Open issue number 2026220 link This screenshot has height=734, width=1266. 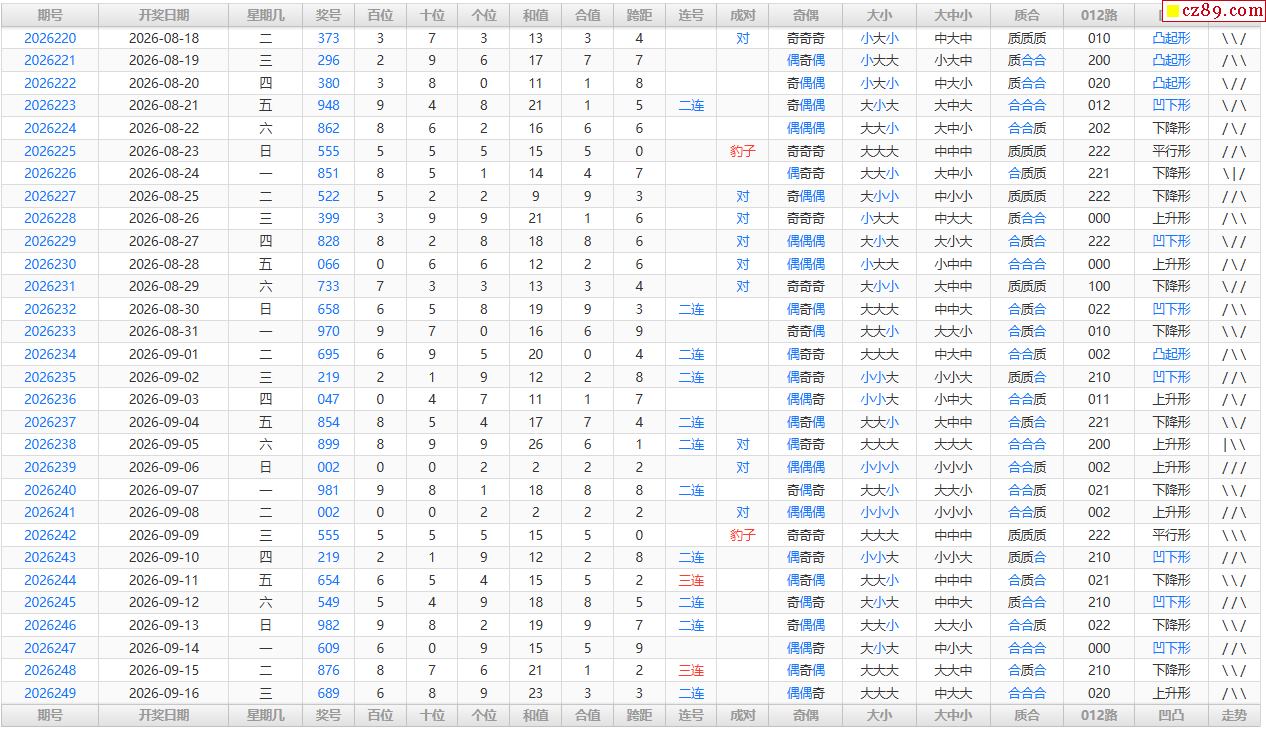[x=50, y=38]
